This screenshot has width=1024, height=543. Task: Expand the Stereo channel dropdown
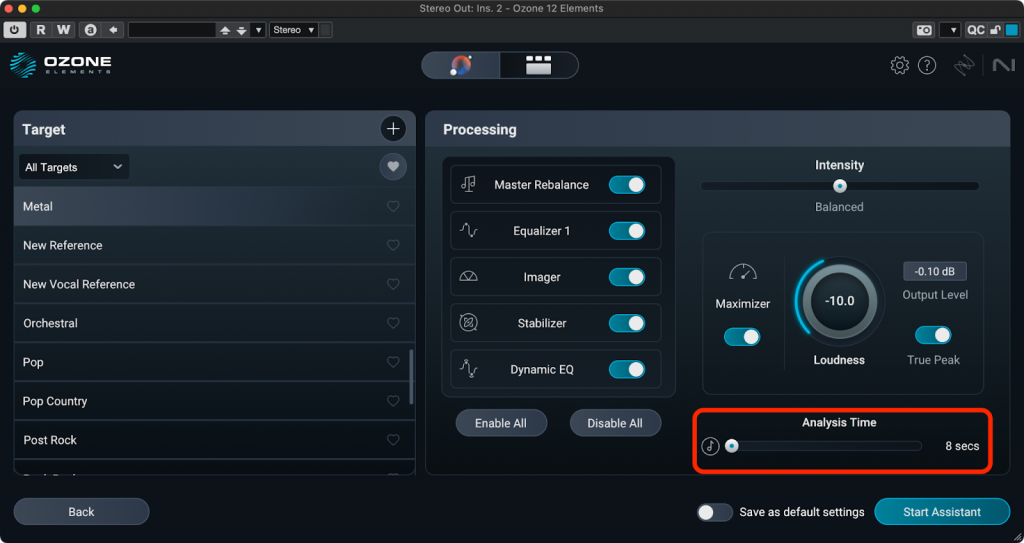point(295,30)
